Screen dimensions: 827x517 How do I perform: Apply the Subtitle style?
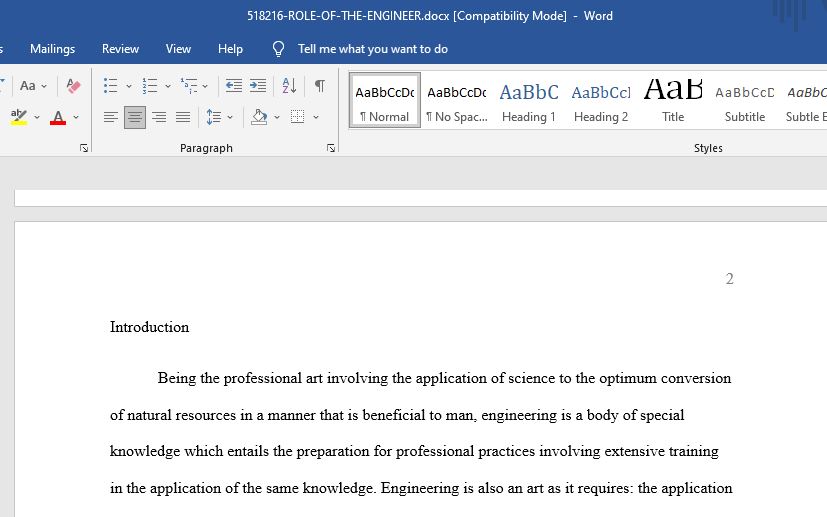[745, 100]
